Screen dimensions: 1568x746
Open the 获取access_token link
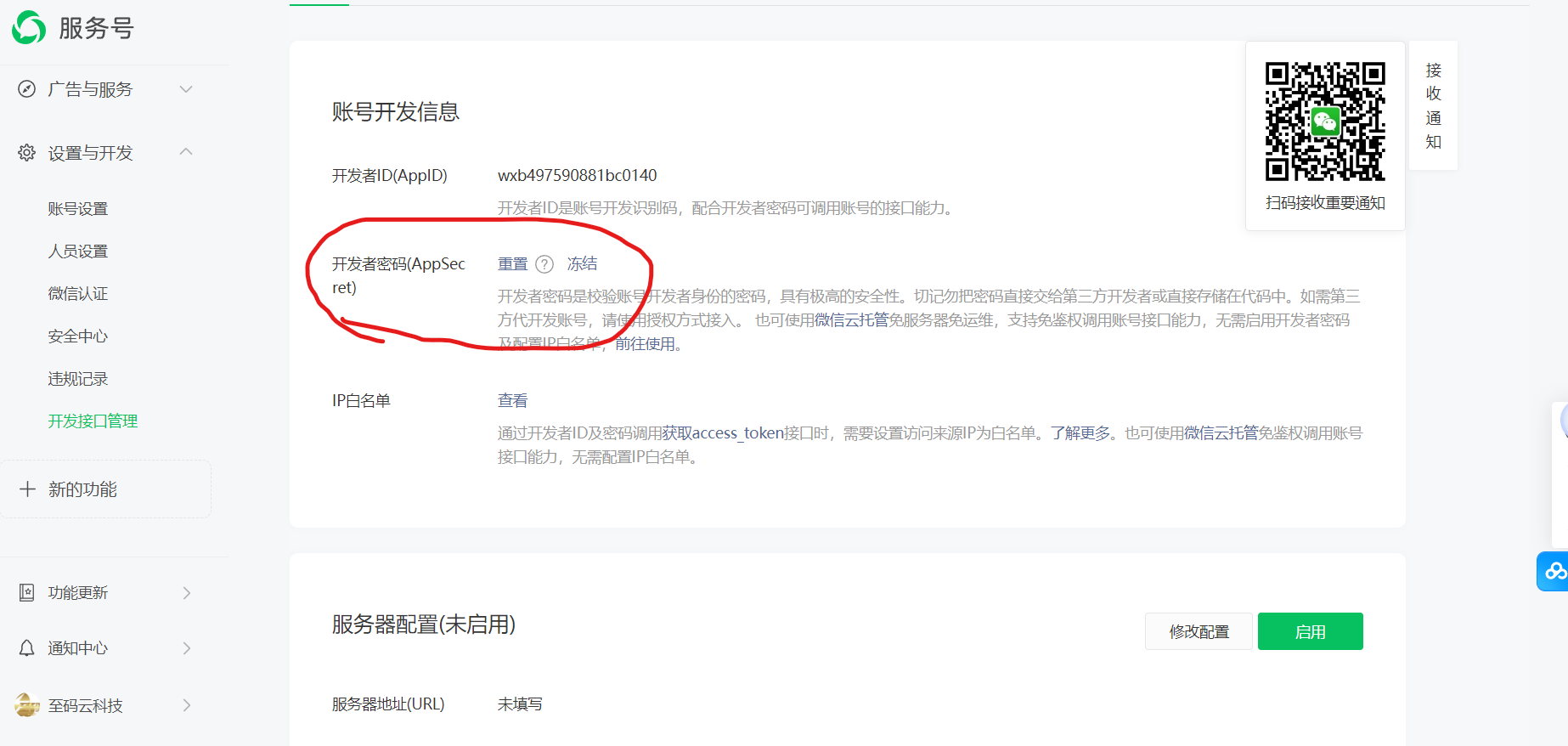pyautogui.click(x=723, y=433)
